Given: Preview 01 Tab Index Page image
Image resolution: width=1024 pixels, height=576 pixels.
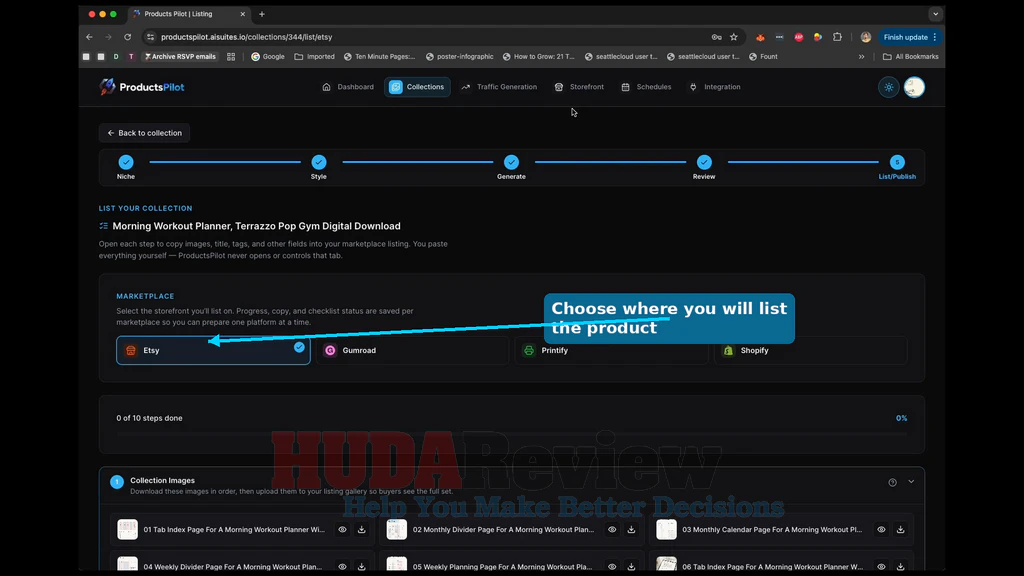Looking at the screenshot, I should (342, 530).
